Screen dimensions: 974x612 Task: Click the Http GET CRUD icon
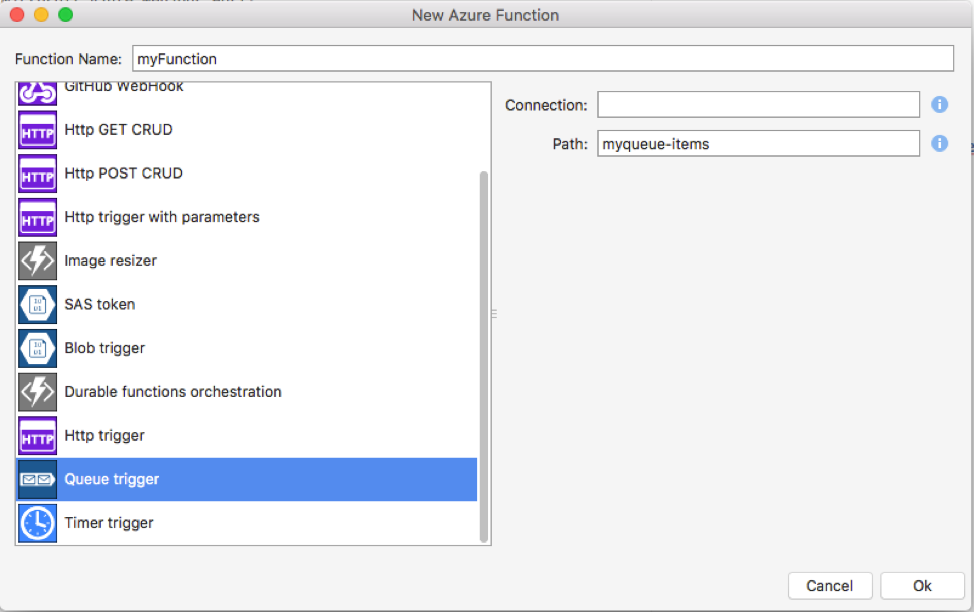38,130
